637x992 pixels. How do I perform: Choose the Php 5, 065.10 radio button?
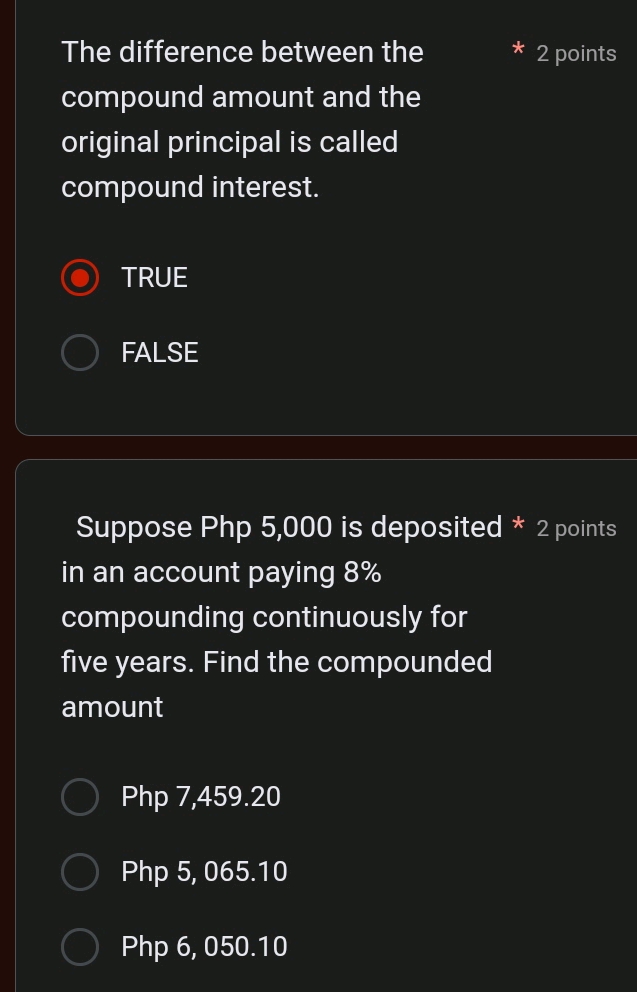(x=80, y=873)
